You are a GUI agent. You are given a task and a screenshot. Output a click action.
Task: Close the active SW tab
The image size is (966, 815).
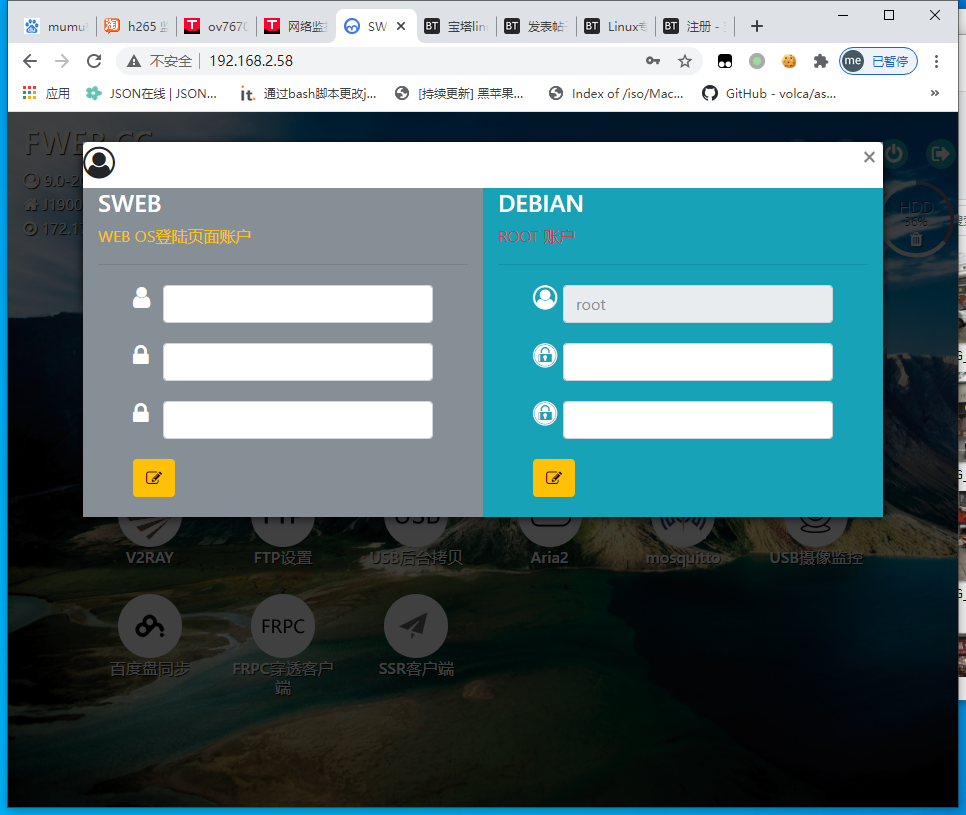coord(401,26)
